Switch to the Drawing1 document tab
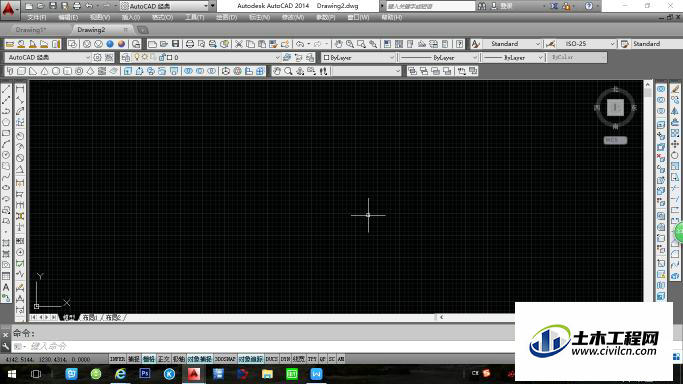The width and height of the screenshot is (683, 384). (30, 30)
